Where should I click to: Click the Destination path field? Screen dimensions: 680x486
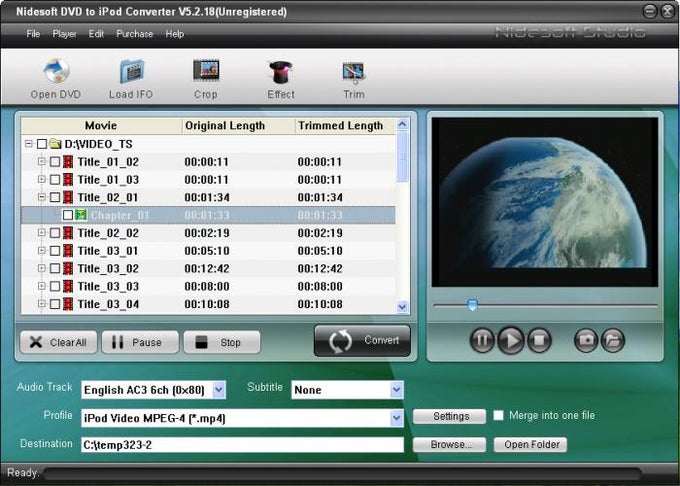click(x=242, y=445)
